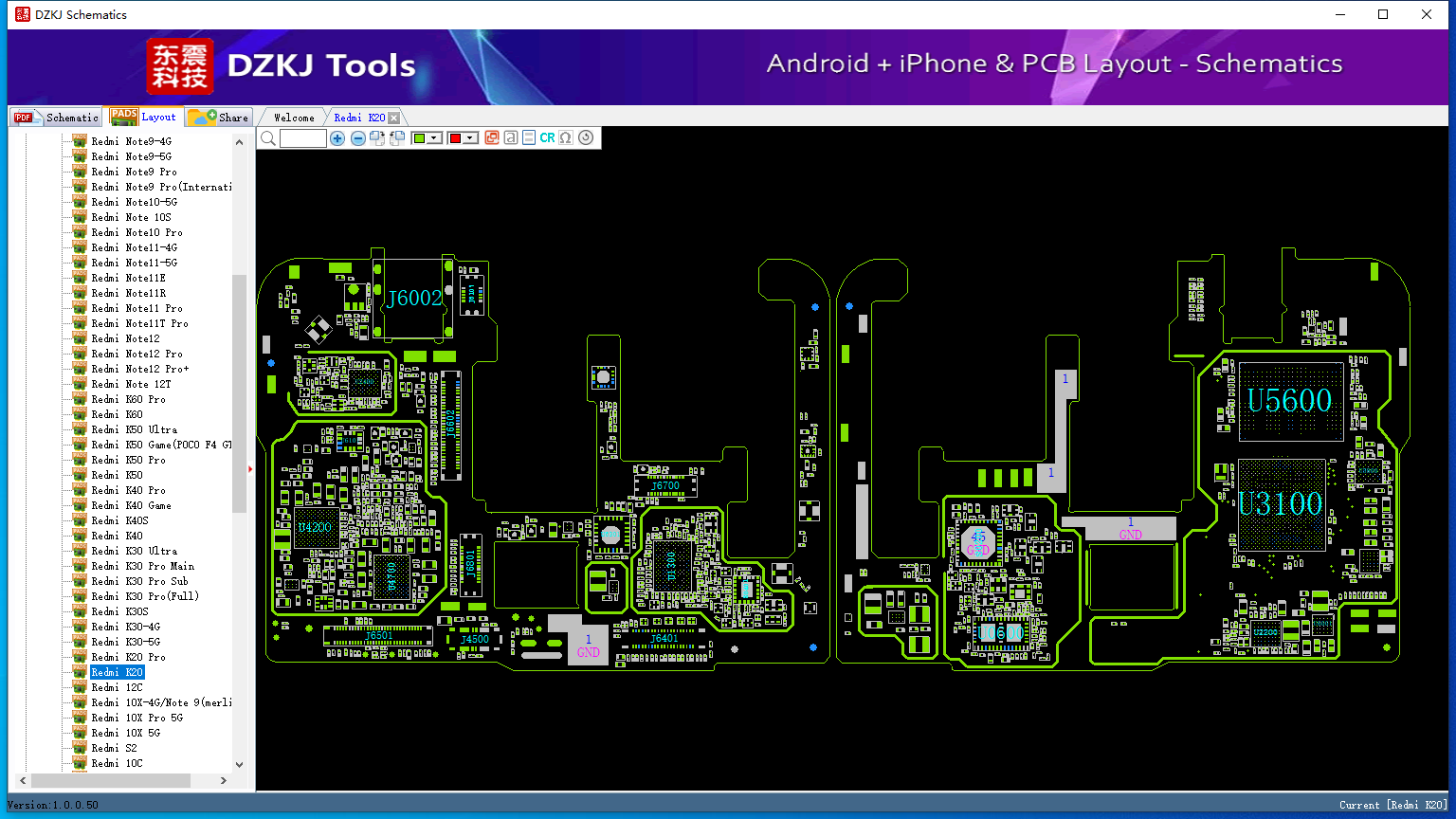
Task: Click the PADS icon beside Redmi Note12
Action: [x=80, y=338]
